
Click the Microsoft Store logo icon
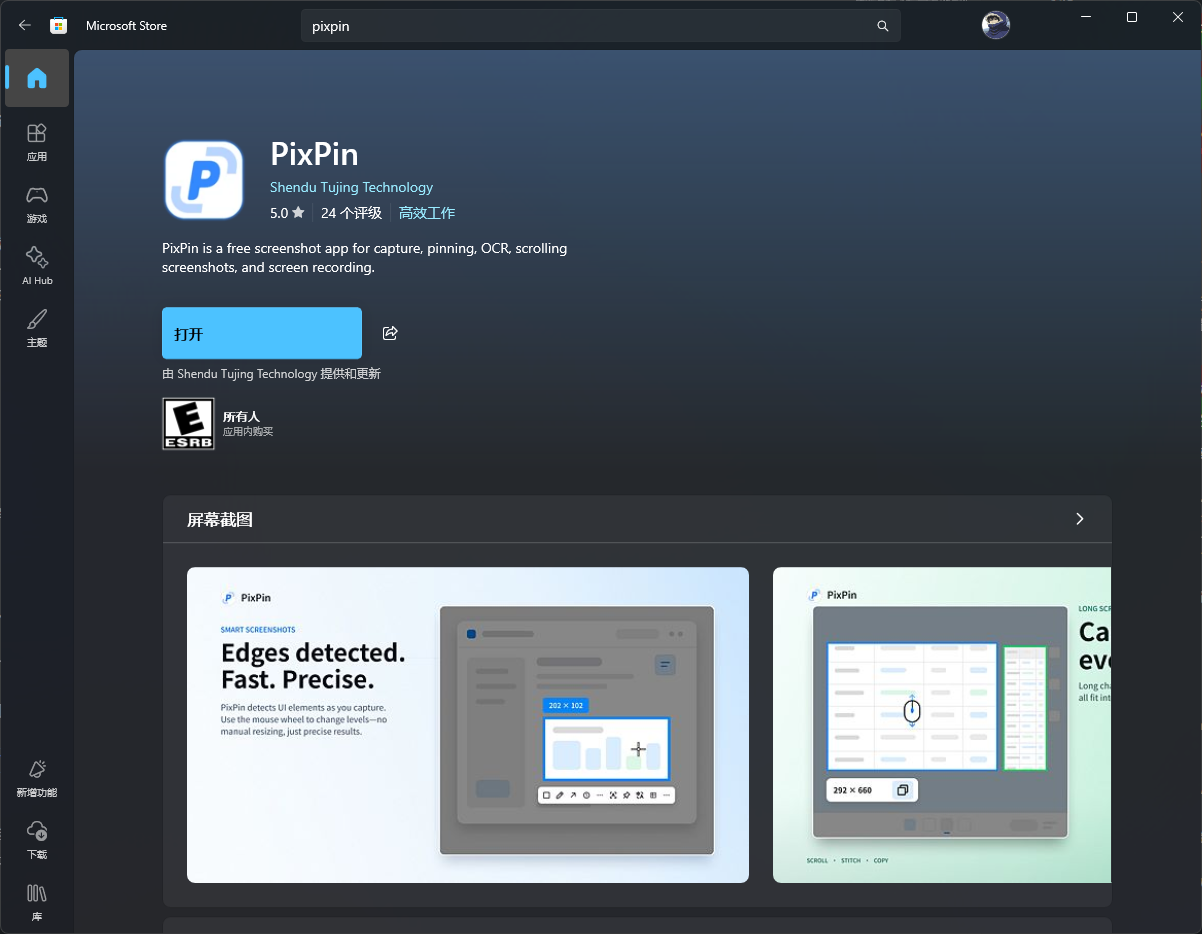tap(59, 26)
